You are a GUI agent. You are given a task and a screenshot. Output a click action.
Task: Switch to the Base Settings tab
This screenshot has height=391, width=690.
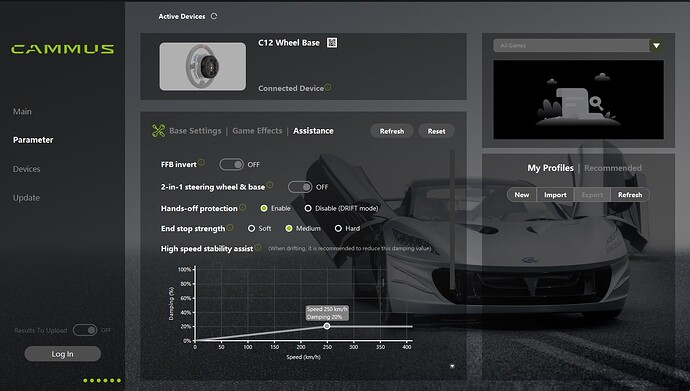click(x=195, y=131)
